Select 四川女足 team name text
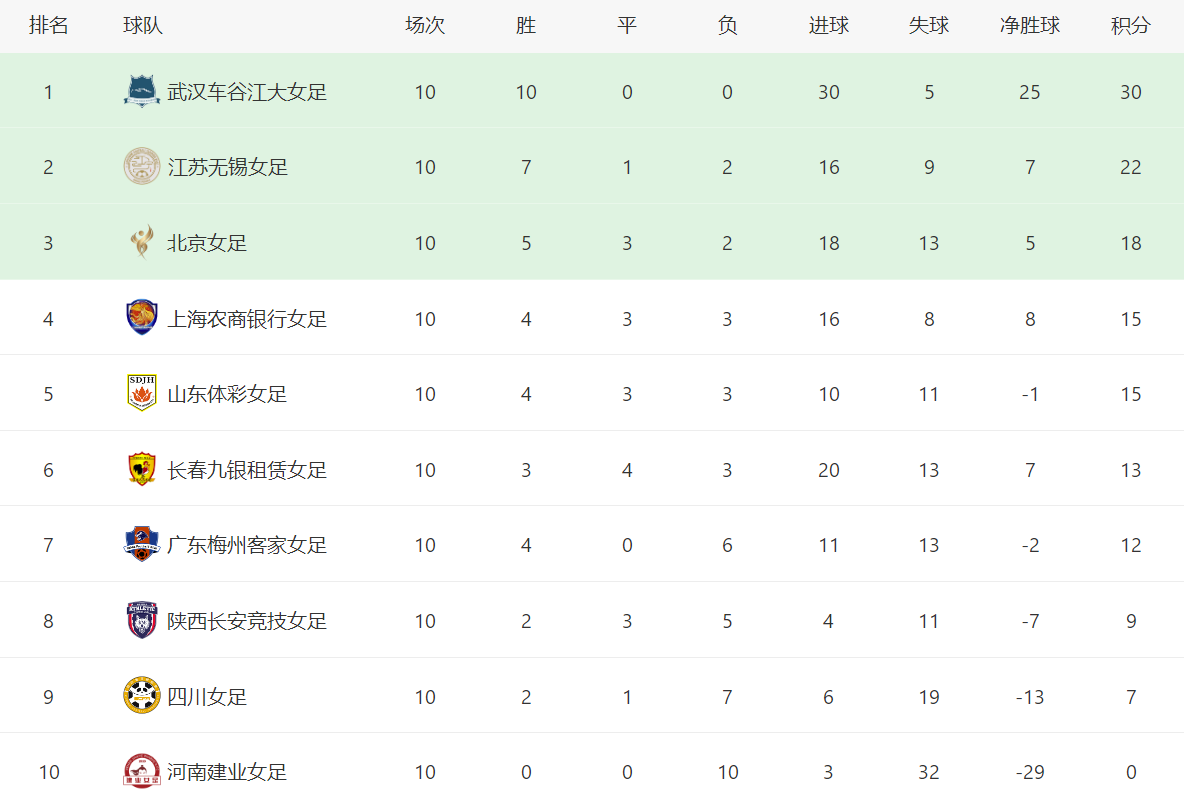The image size is (1184, 803). click(207, 697)
